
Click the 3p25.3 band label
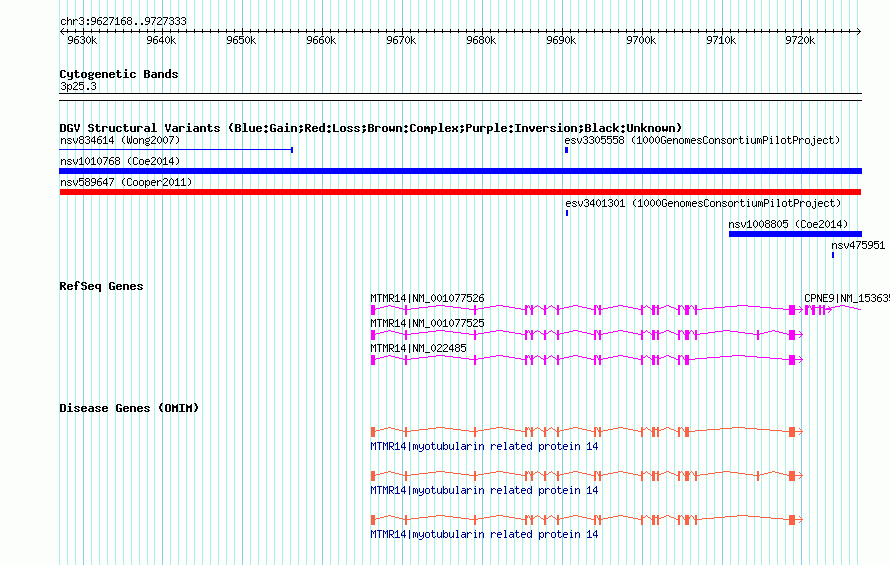(x=78, y=86)
